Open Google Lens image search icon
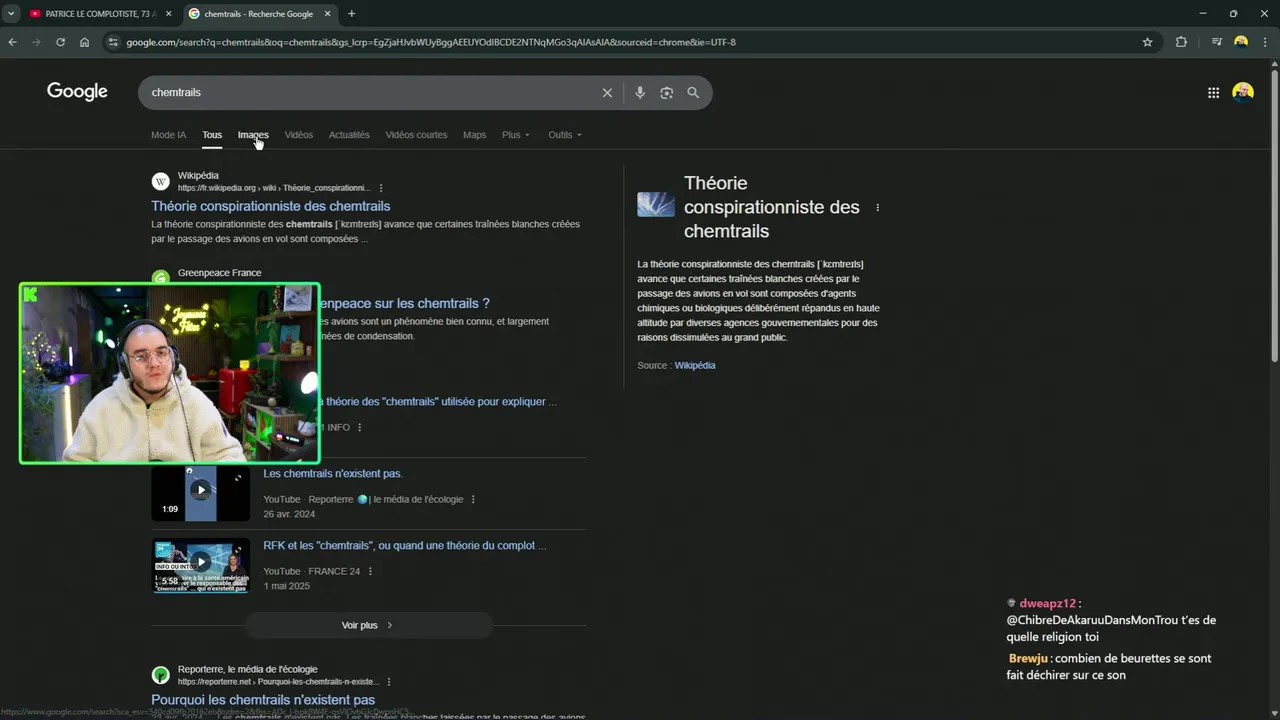Image resolution: width=1280 pixels, height=720 pixels. point(667,92)
